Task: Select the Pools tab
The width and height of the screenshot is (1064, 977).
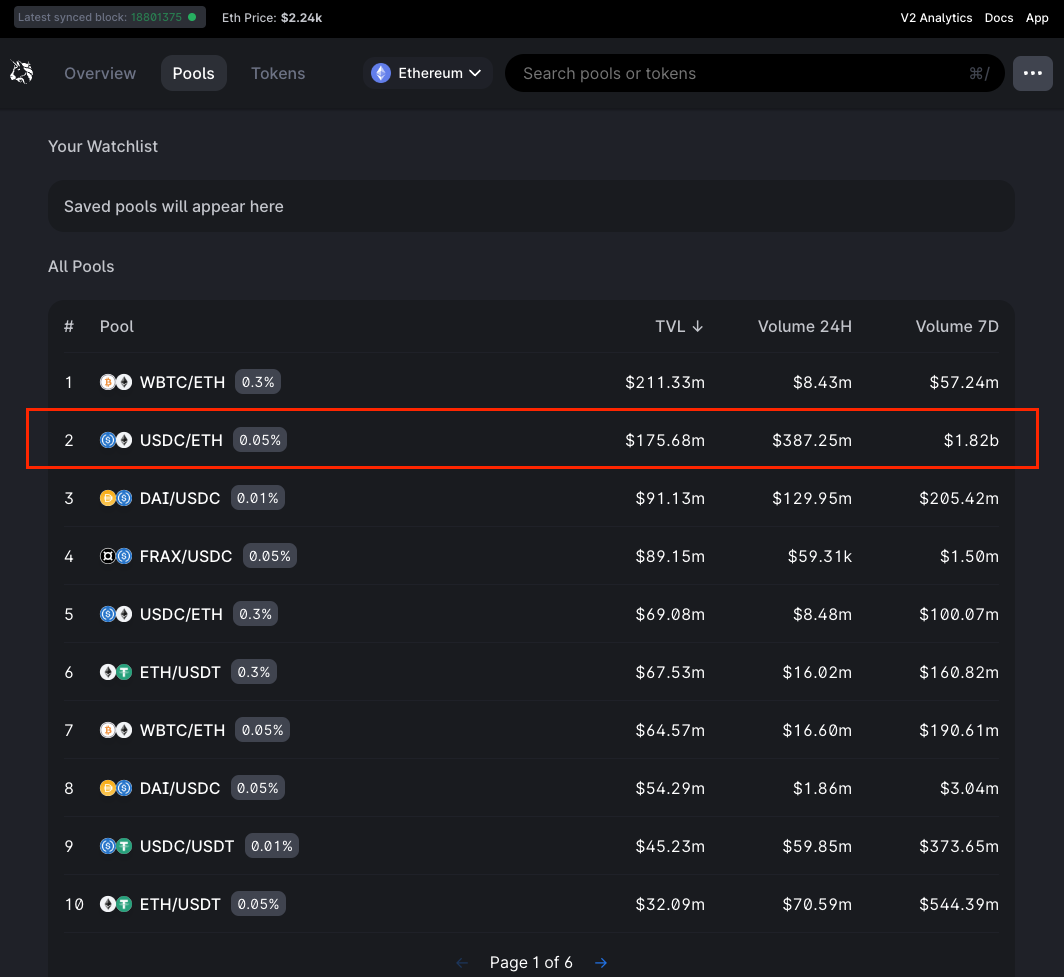Action: pos(193,73)
